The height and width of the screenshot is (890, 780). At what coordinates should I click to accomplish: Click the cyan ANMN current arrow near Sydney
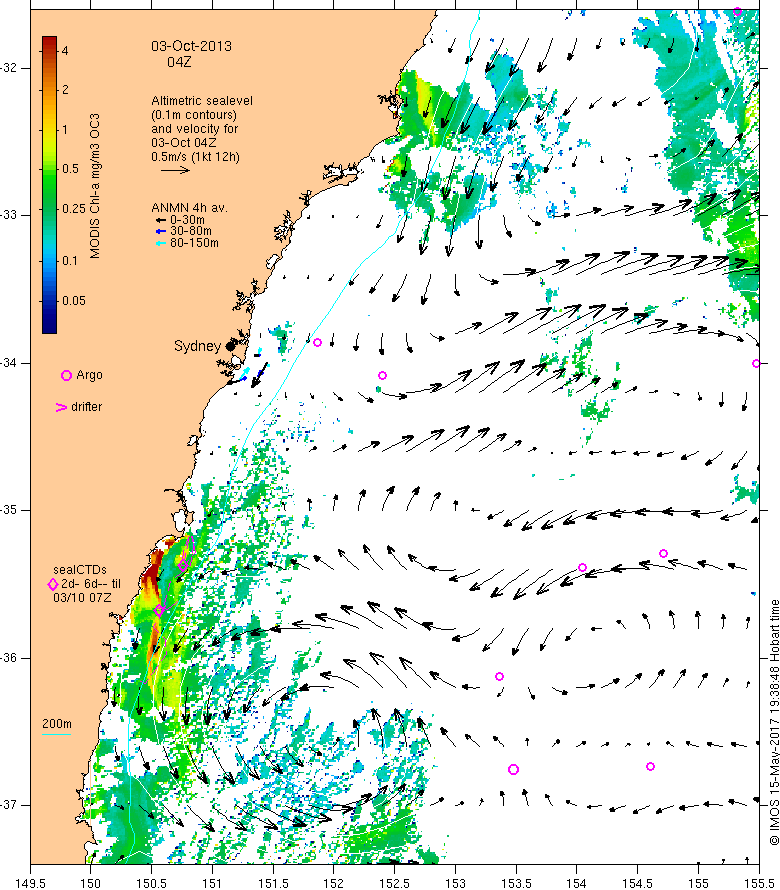pos(246,371)
